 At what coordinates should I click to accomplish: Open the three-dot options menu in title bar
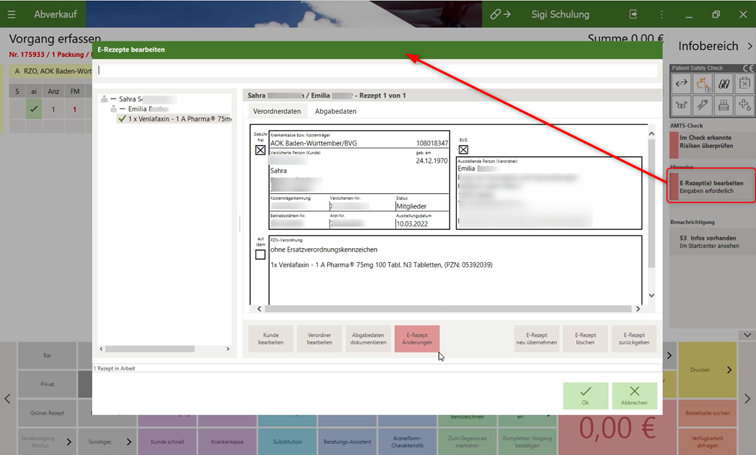pos(662,14)
